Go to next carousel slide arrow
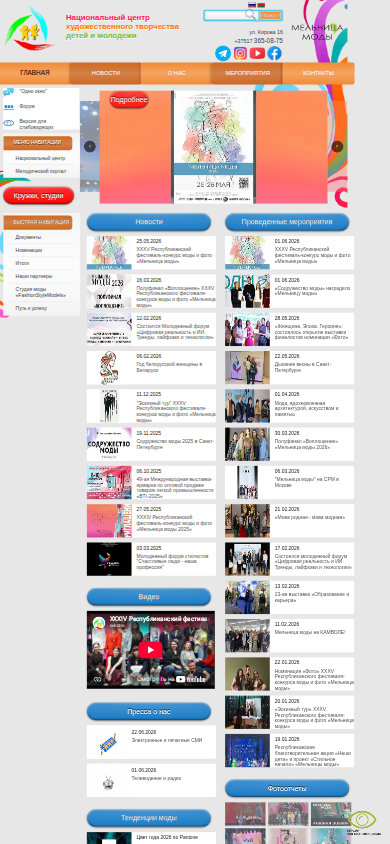390x844 pixels. [x=337, y=146]
